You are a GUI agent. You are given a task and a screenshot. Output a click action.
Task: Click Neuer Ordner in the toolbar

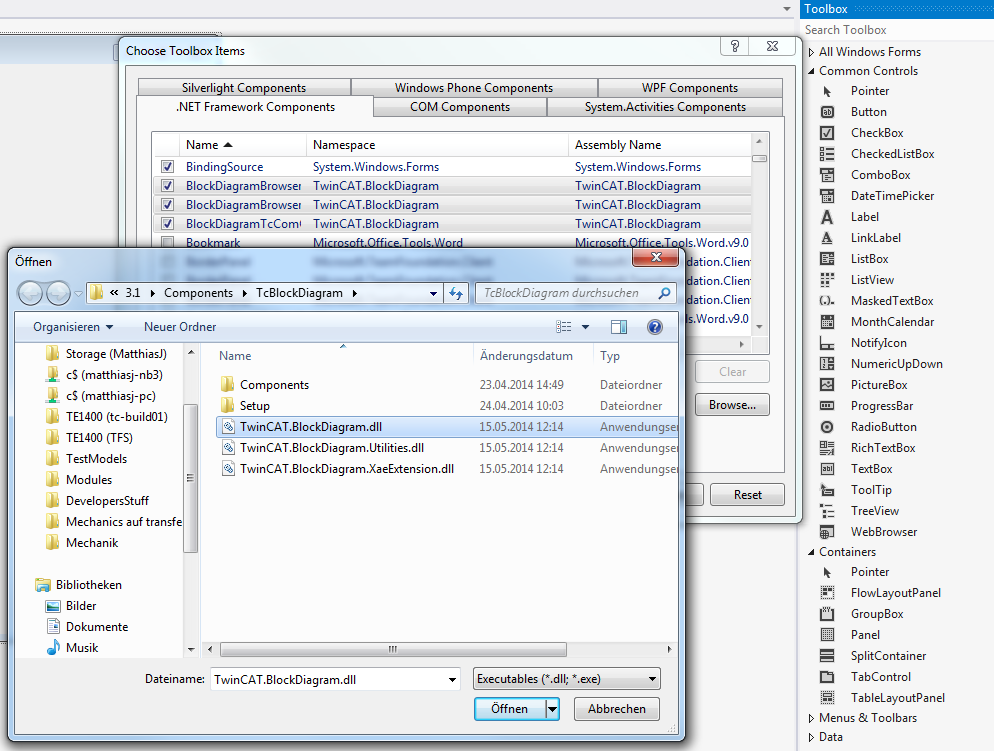pyautogui.click(x=180, y=327)
